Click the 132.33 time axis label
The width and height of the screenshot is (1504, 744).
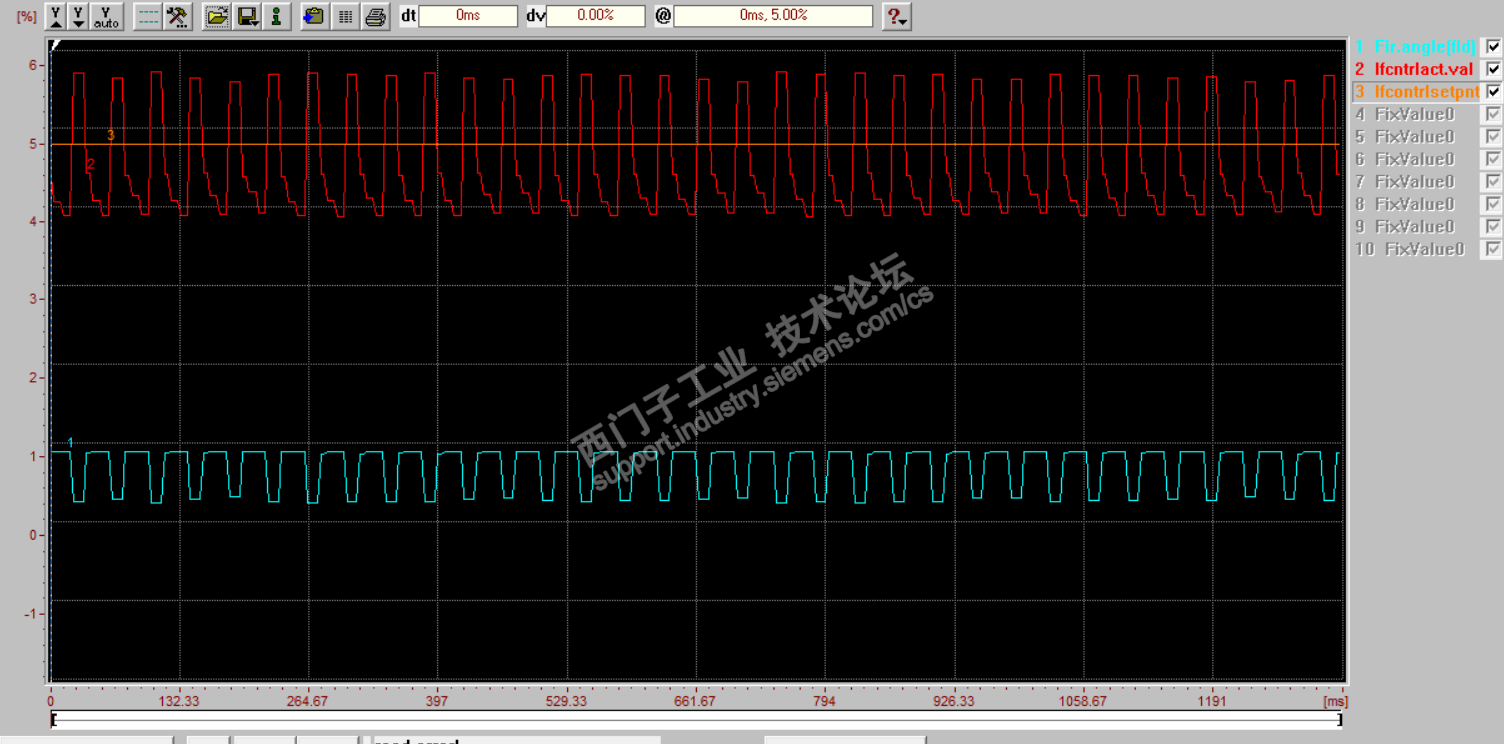[x=179, y=702]
